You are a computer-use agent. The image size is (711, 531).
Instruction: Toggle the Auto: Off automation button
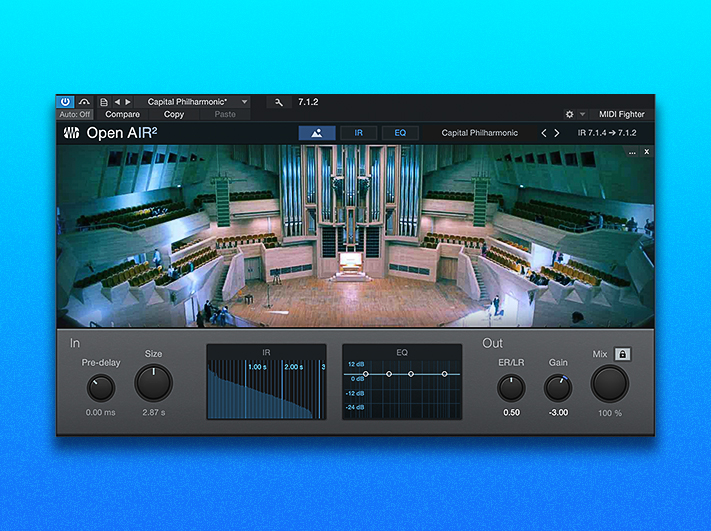76,114
